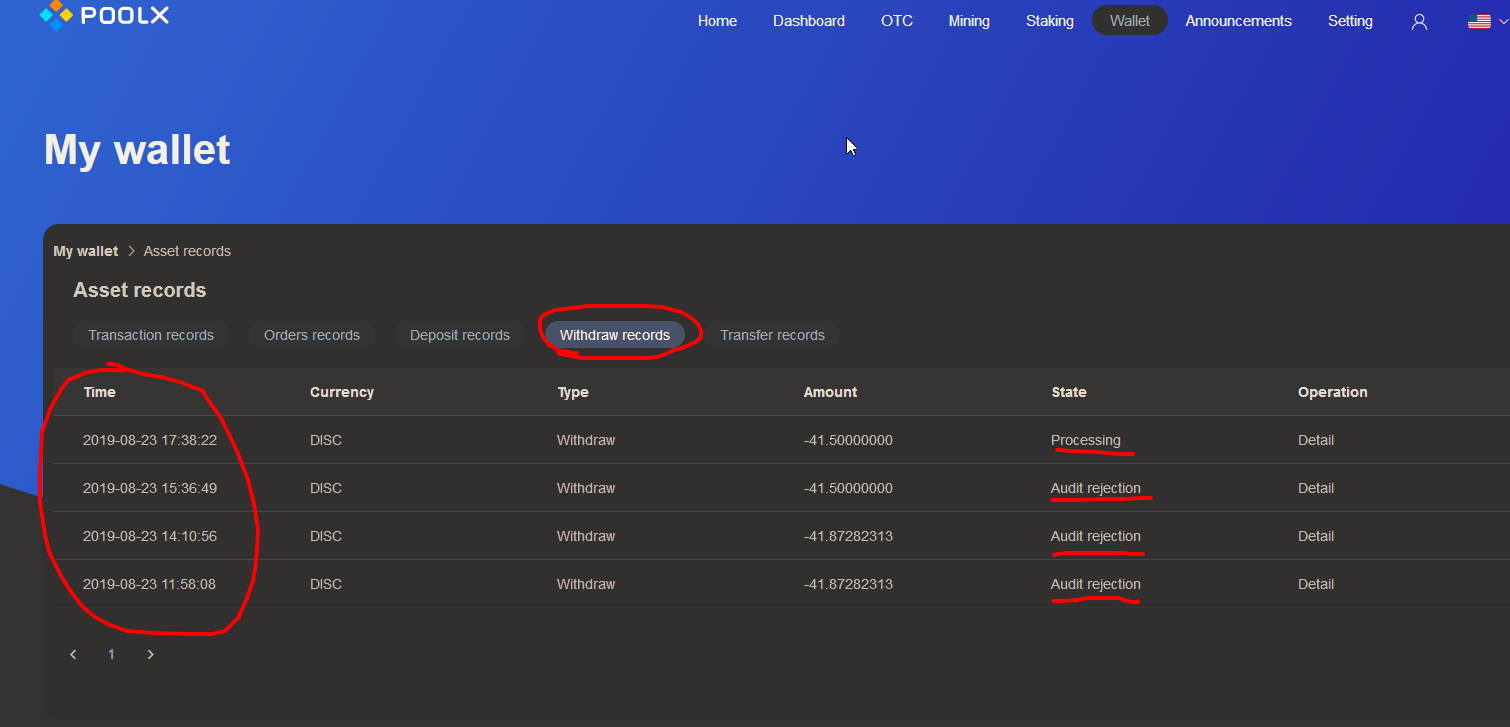Click DISC currency in 11:58:08 row

pos(326,584)
